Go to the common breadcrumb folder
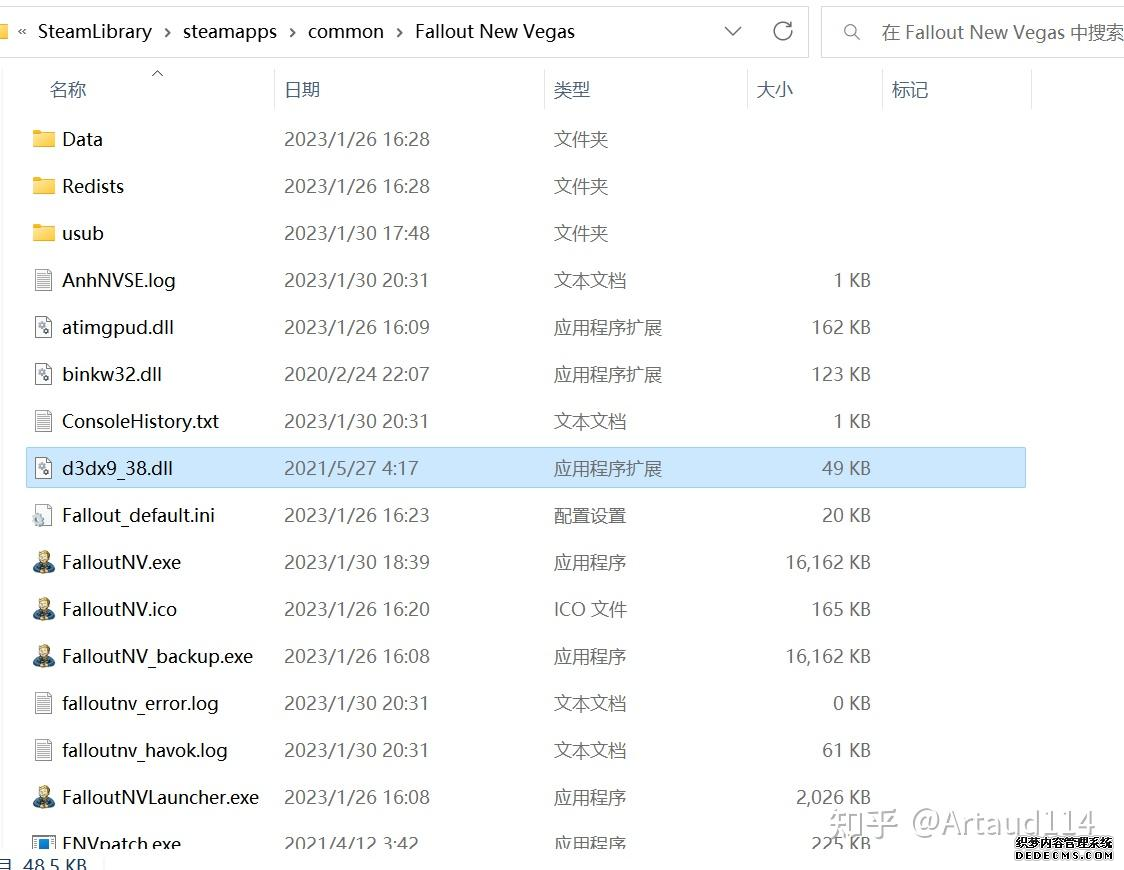The image size is (1124, 870). [x=346, y=32]
